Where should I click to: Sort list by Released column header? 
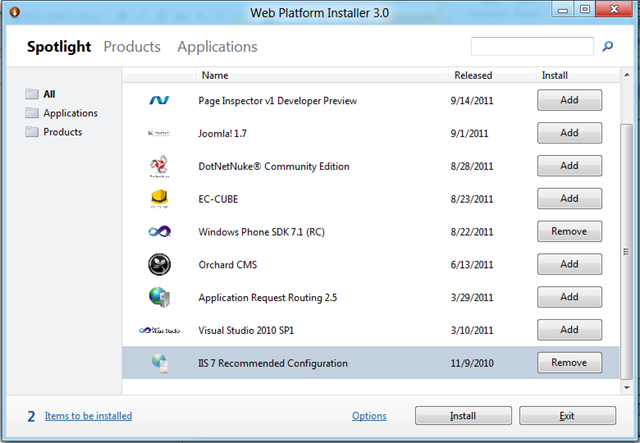[492, 75]
